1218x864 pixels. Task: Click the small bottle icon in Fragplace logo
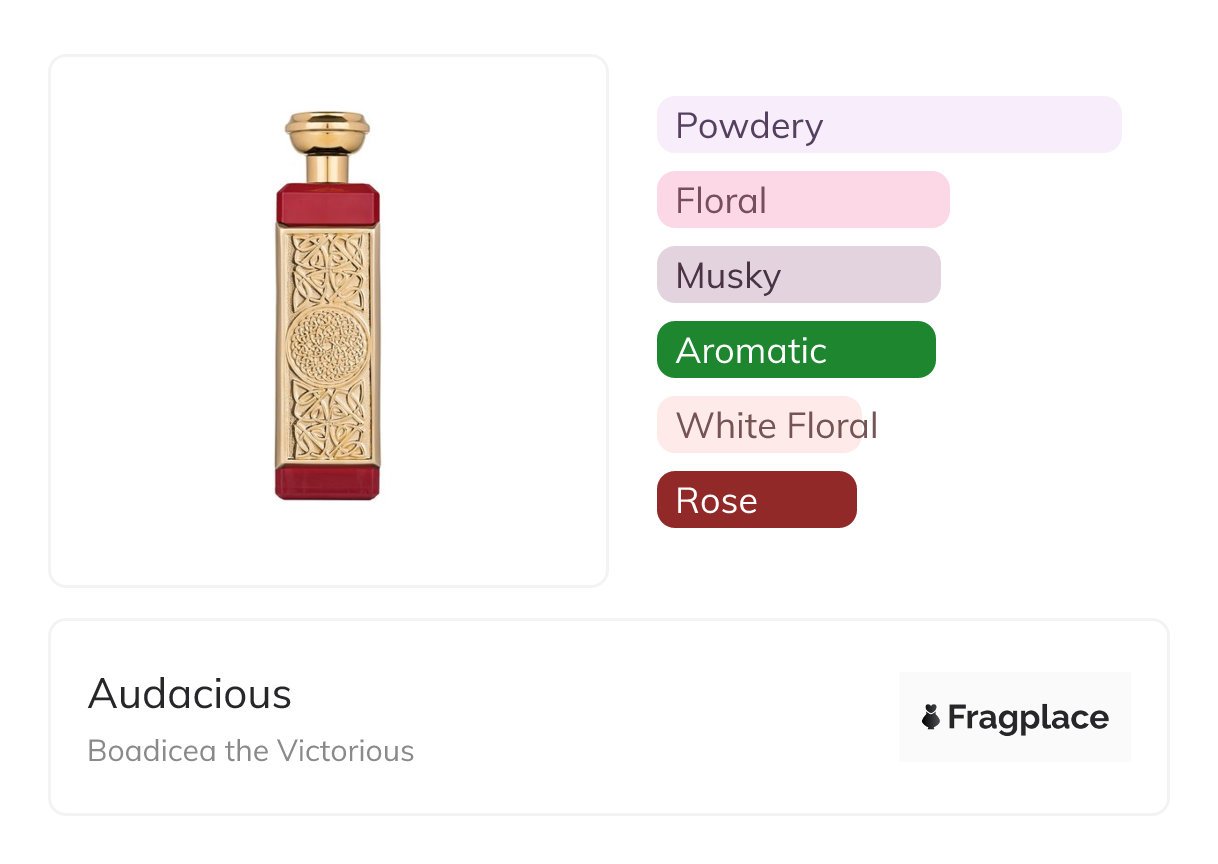931,717
